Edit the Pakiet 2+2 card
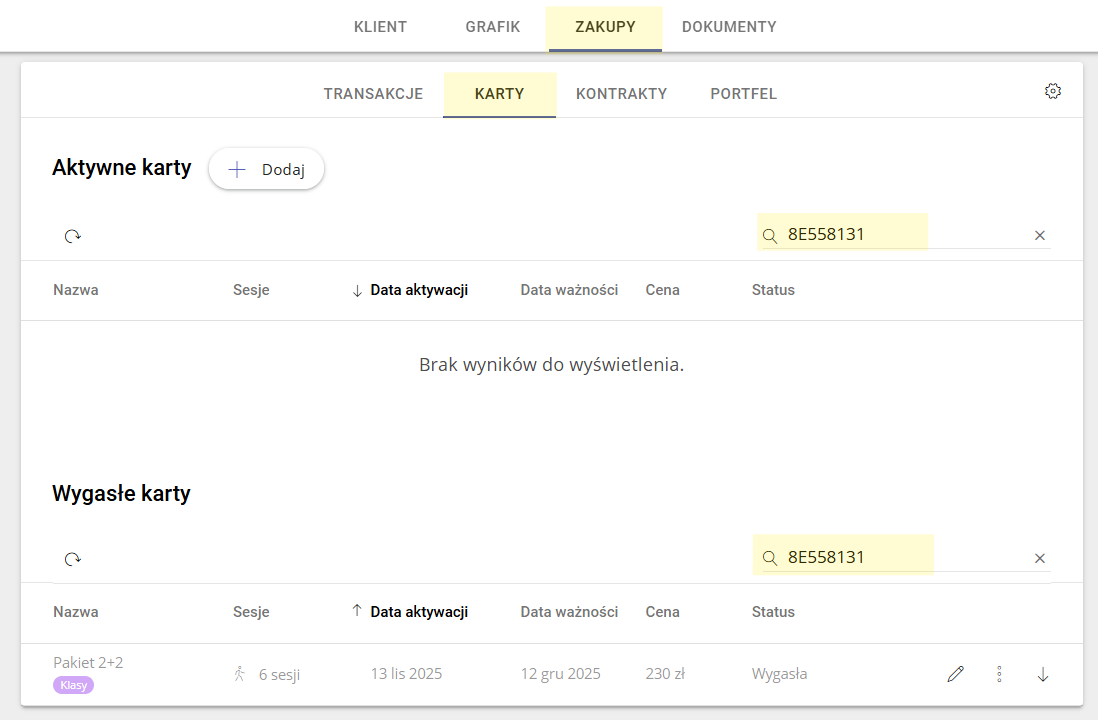This screenshot has height=720, width=1098. pos(955,674)
